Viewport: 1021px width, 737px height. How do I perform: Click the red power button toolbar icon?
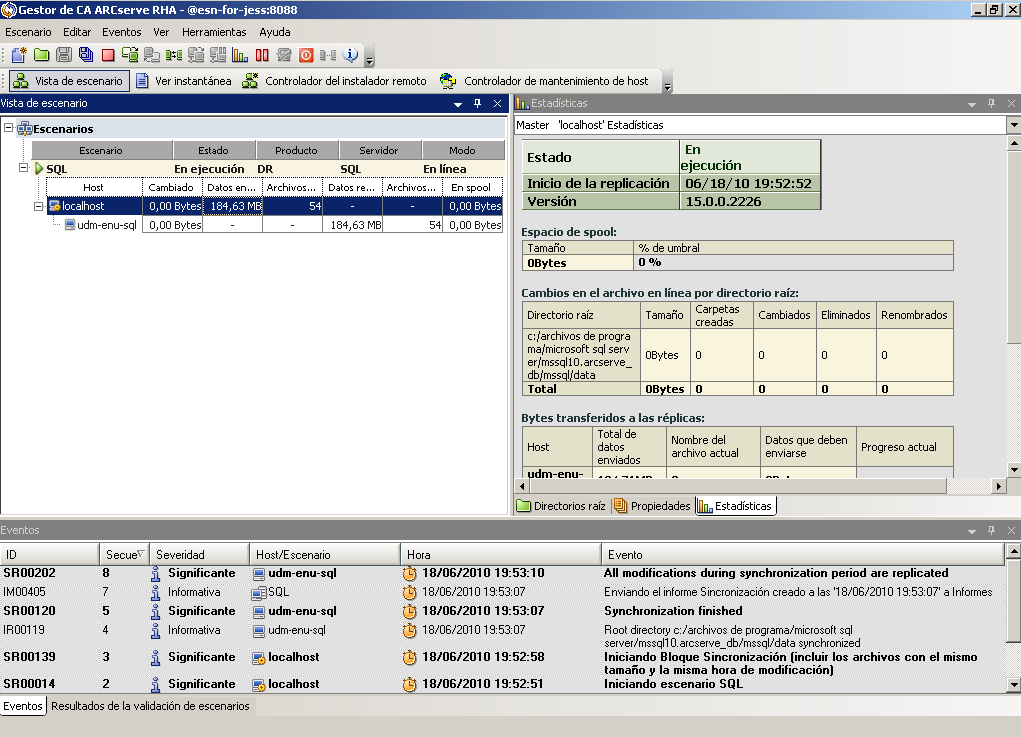tap(306, 55)
